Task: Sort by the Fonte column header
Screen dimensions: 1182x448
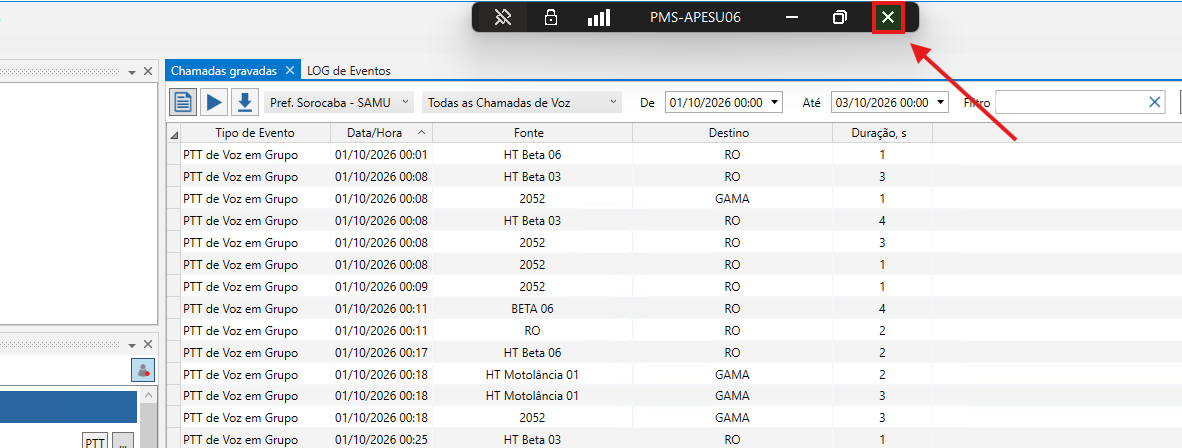Action: tap(533, 133)
